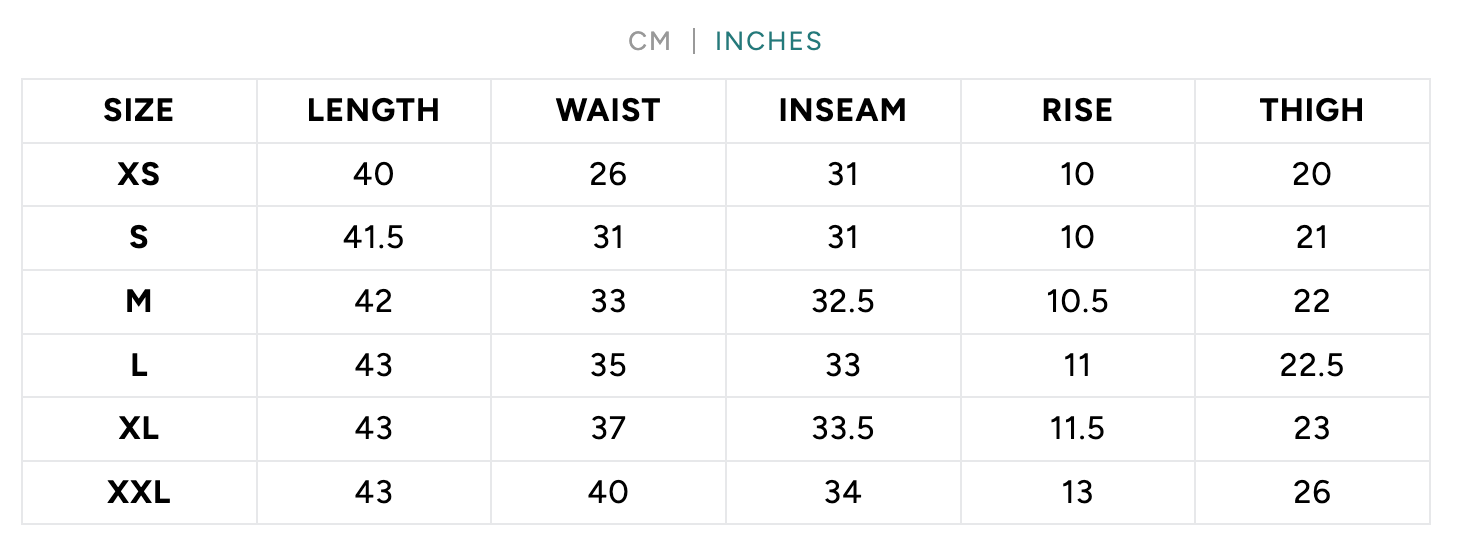Select the L size row label
Viewport: 1458px width, 552px height.
(x=139, y=365)
